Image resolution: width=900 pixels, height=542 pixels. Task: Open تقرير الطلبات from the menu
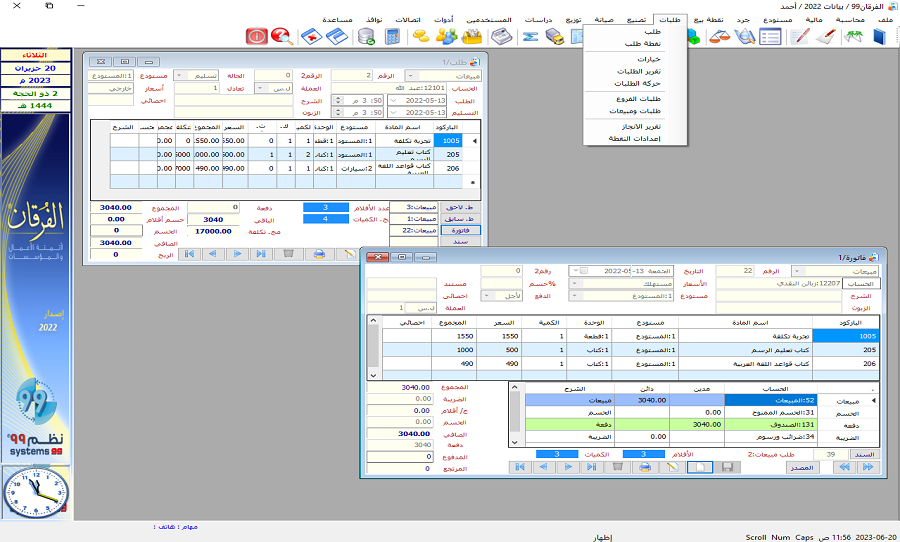click(x=639, y=71)
